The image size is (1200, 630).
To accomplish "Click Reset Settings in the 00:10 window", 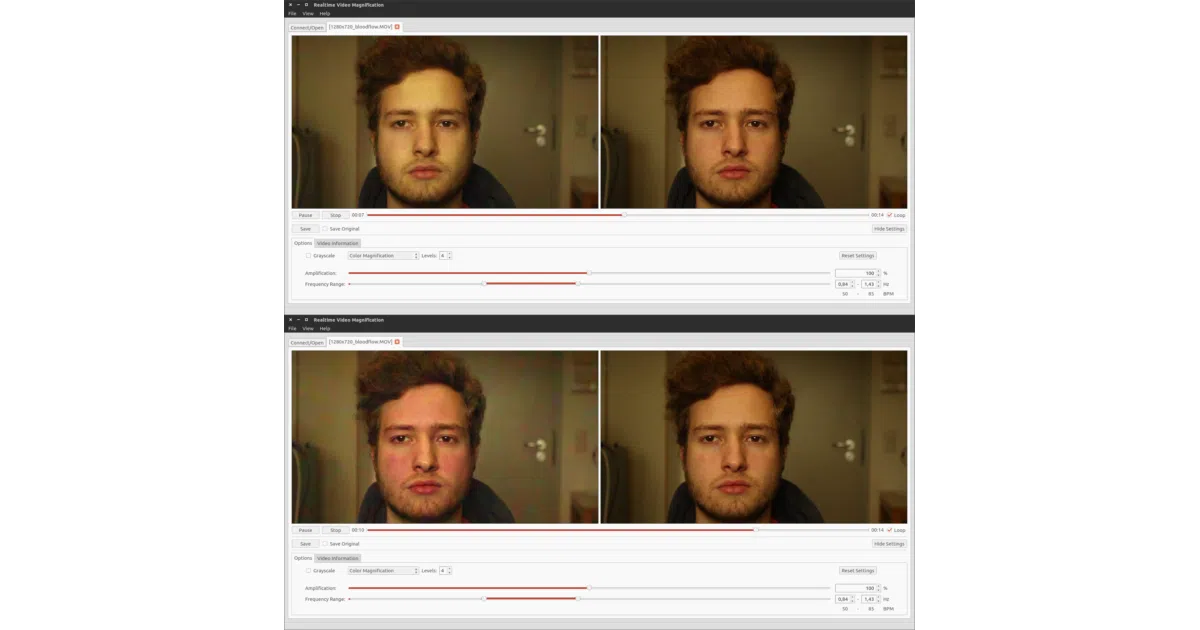I will tap(858, 571).
